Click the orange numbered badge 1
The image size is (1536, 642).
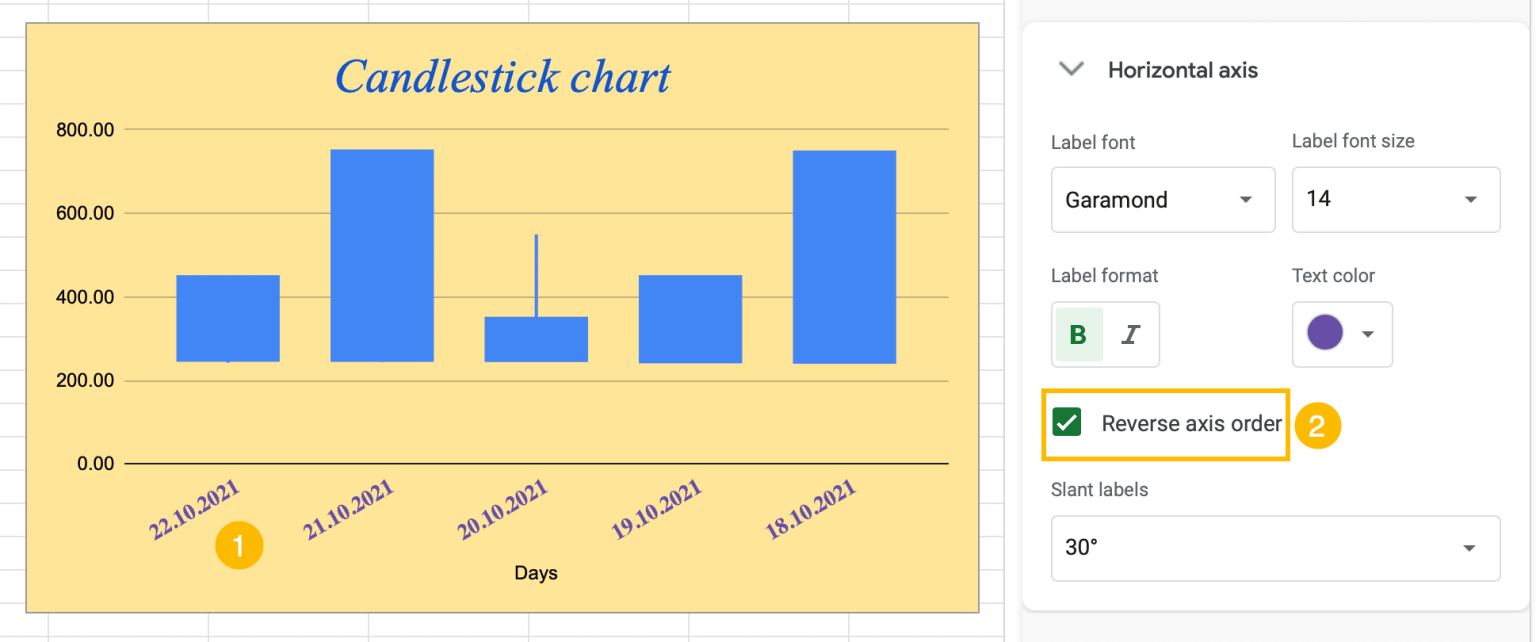(239, 545)
